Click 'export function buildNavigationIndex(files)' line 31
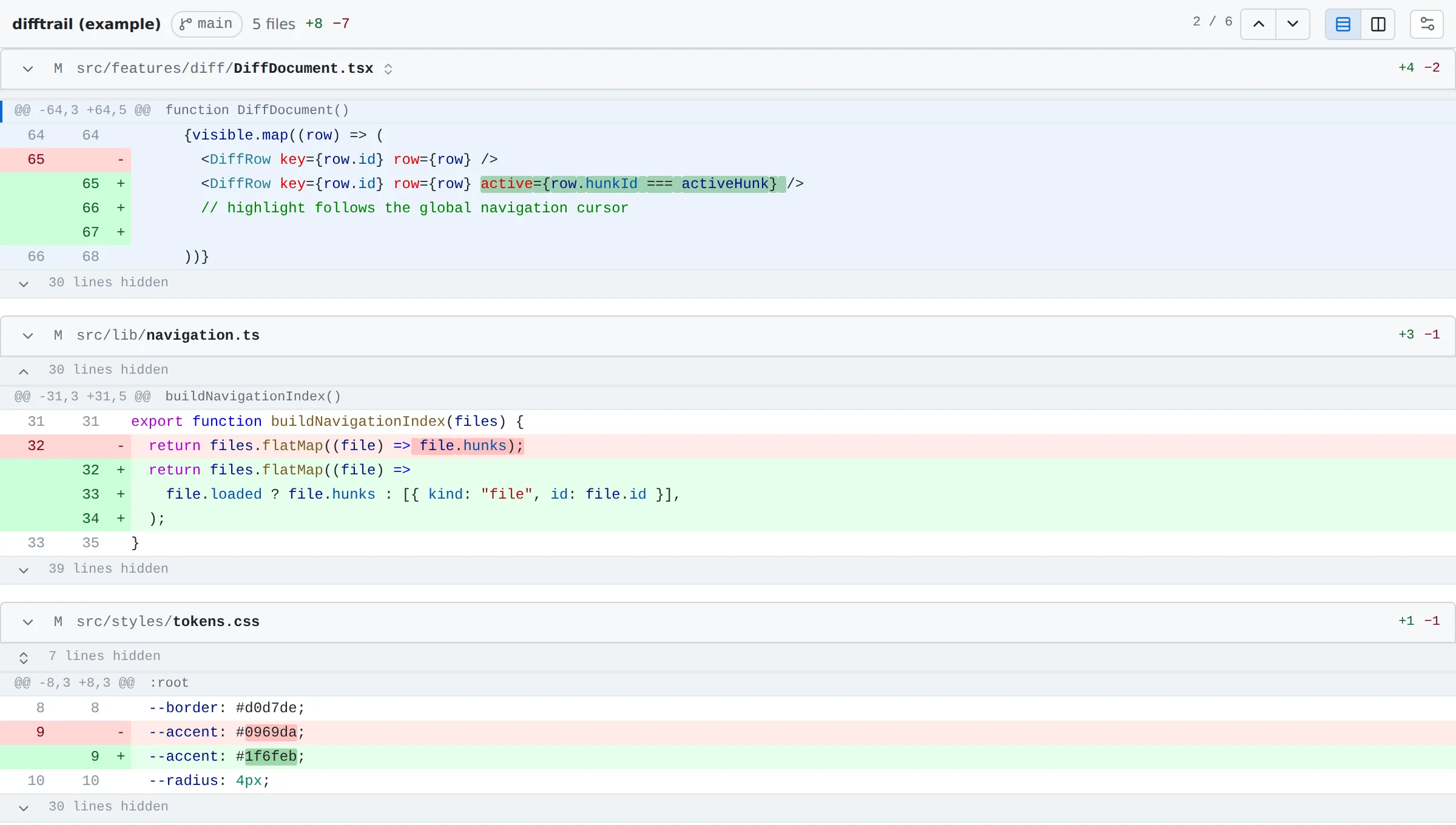This screenshot has height=825, width=1456. click(728, 422)
